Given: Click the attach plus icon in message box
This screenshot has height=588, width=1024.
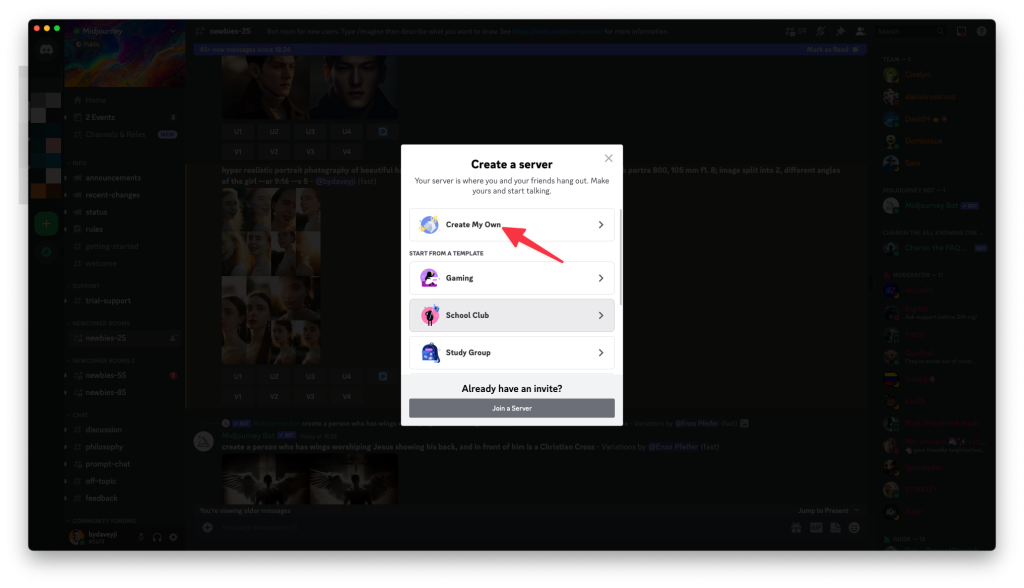Looking at the screenshot, I should (208, 527).
